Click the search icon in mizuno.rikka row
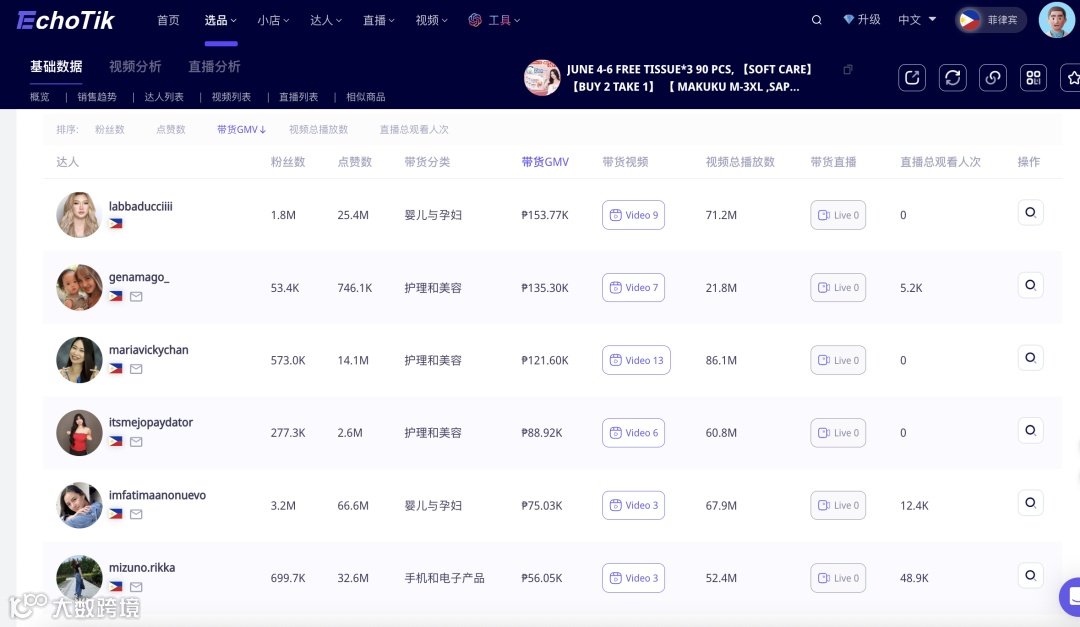Viewport: 1080px width, 627px height. coord(1030,575)
